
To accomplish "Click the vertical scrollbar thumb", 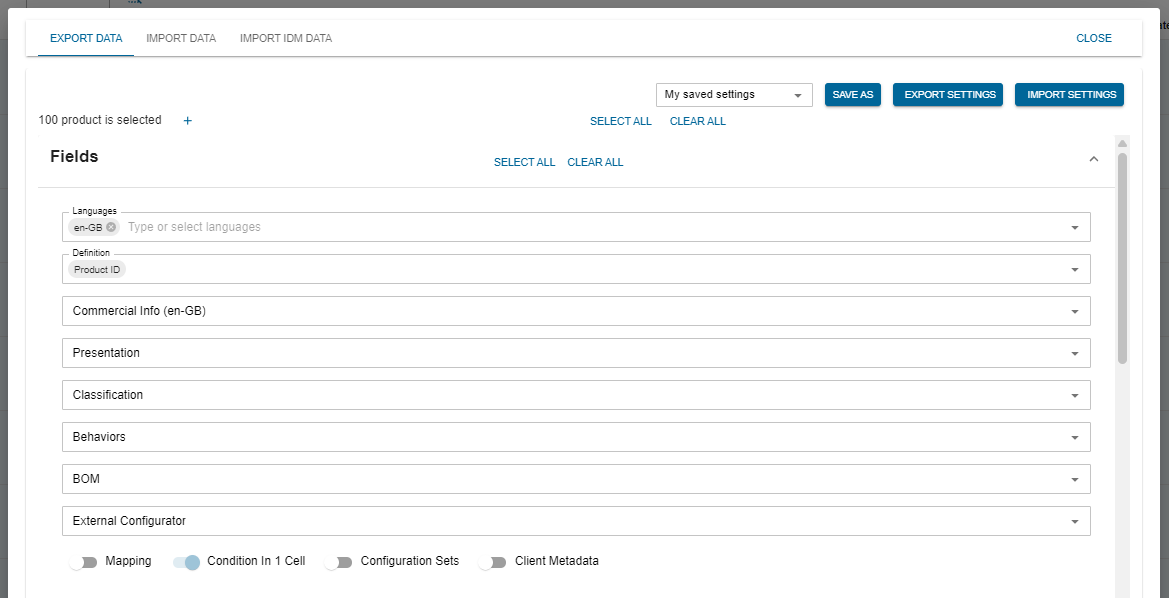I will (x=1122, y=258).
